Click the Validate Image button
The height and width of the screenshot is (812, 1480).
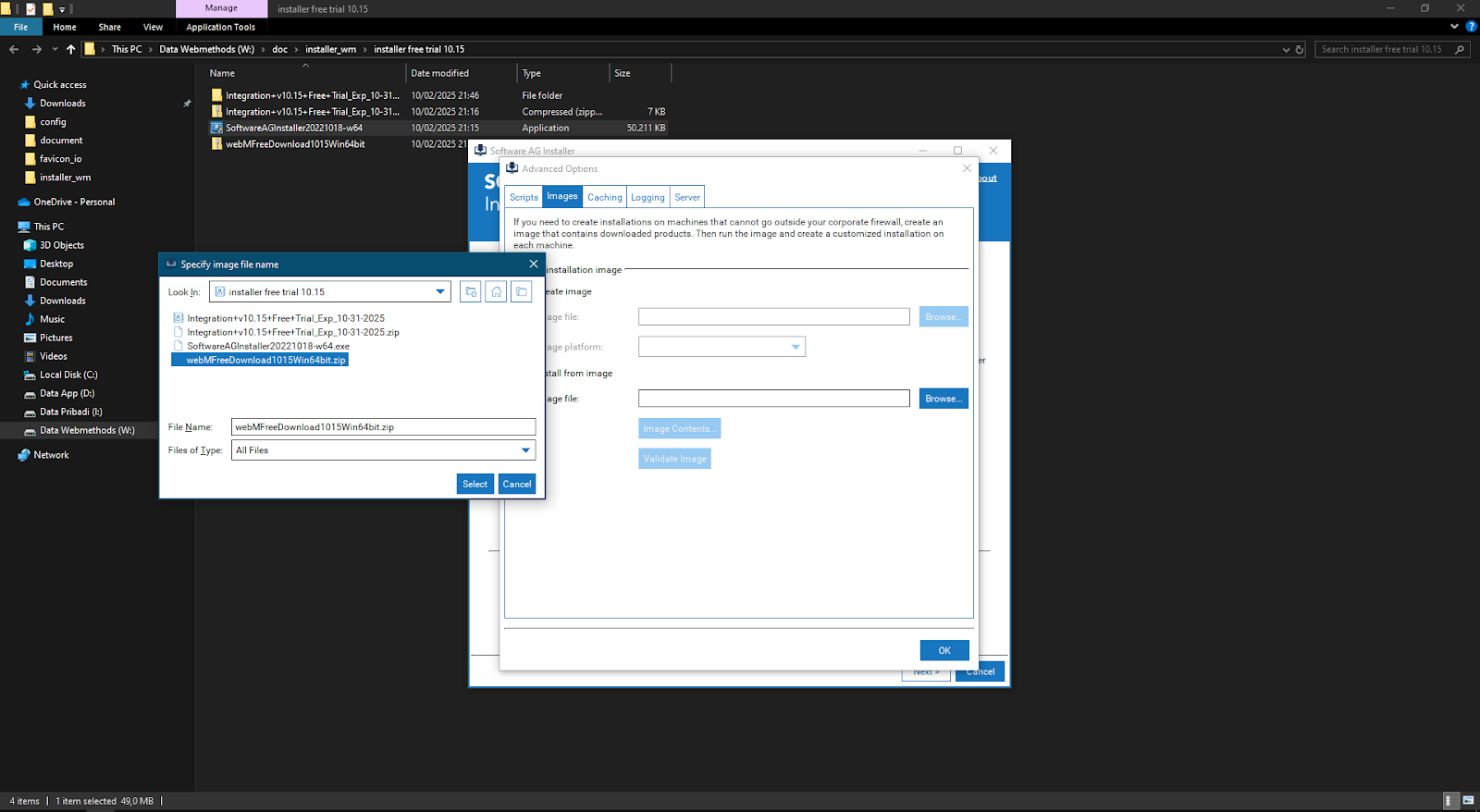[674, 459]
